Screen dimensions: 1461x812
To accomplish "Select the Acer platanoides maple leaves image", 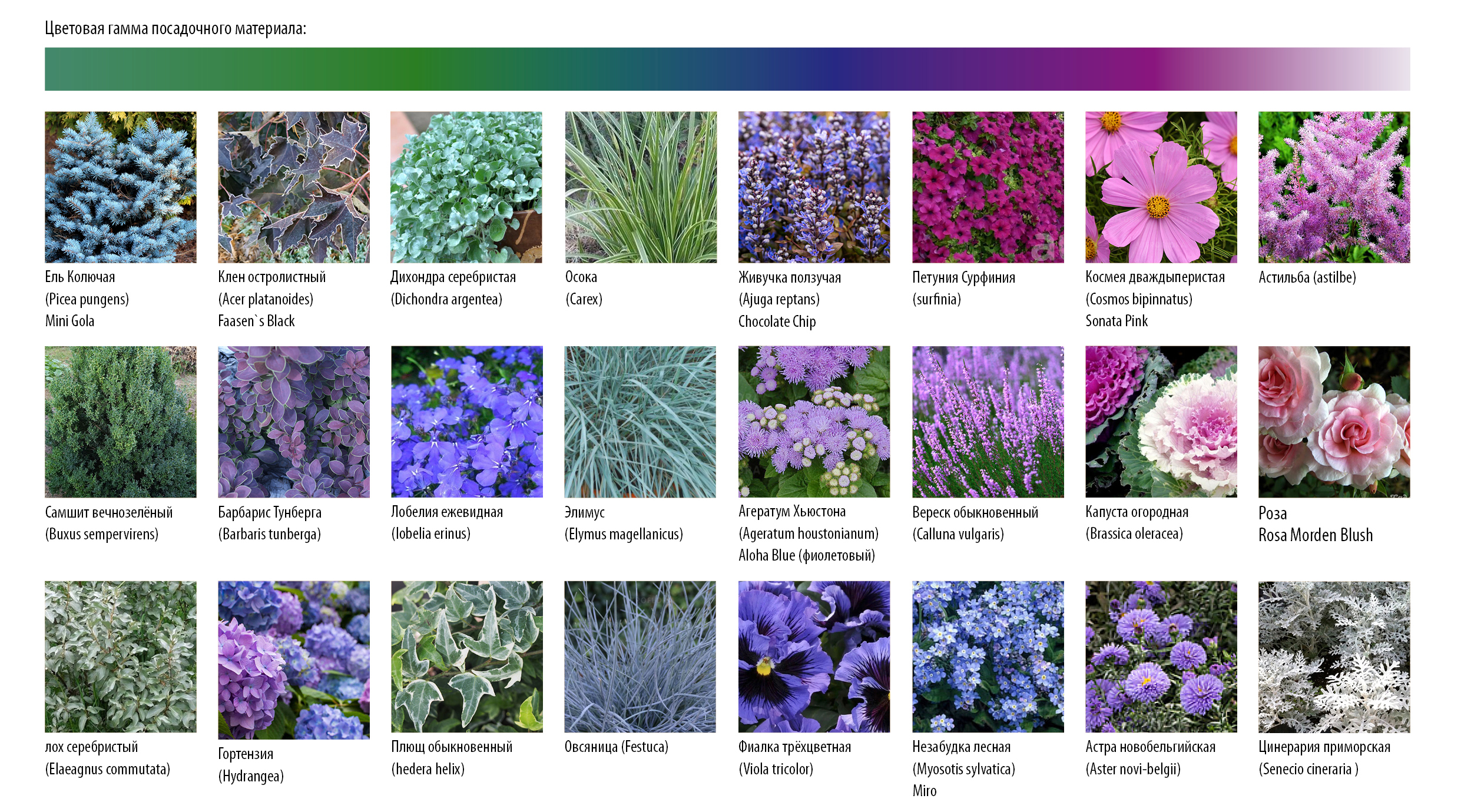I will coord(294,187).
